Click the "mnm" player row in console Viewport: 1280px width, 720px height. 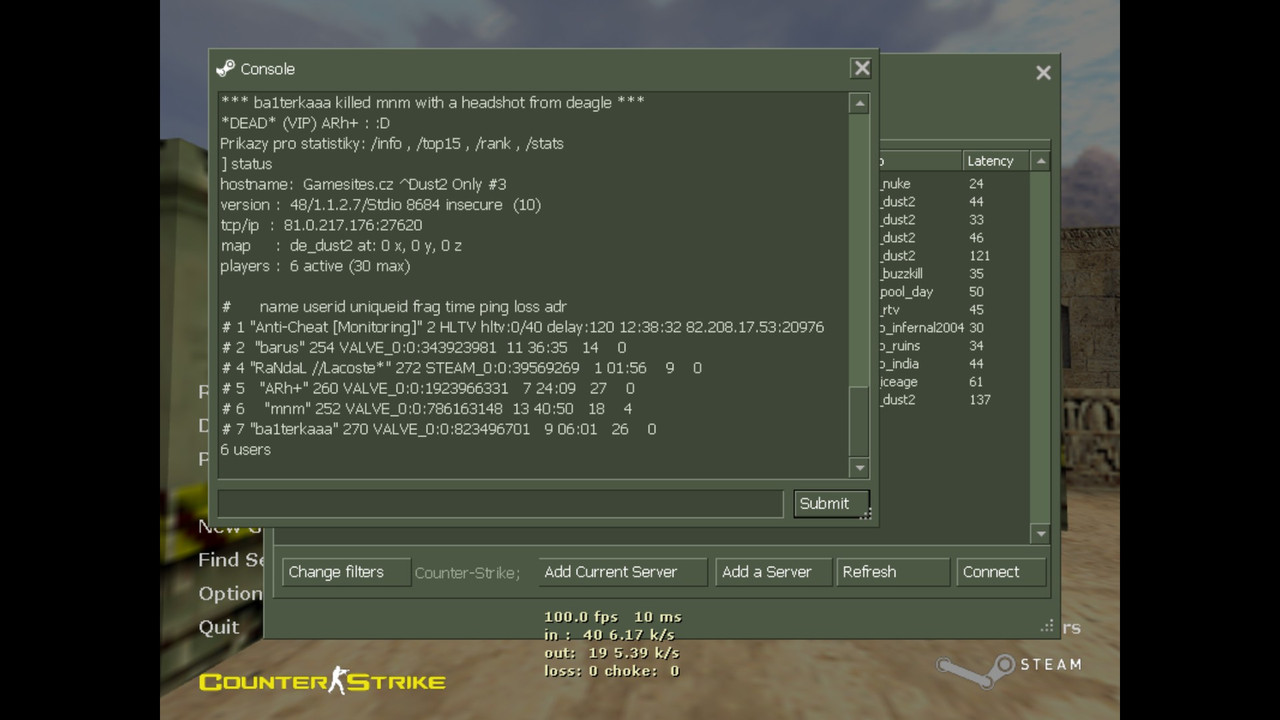point(426,409)
